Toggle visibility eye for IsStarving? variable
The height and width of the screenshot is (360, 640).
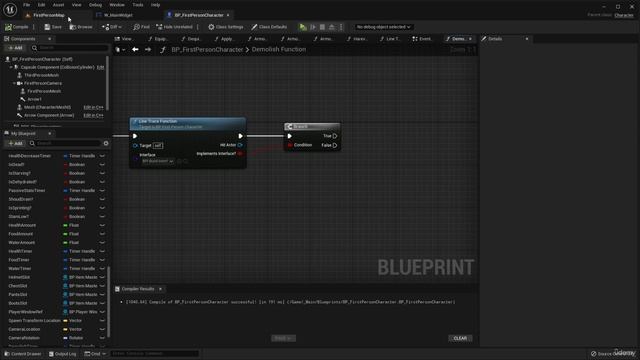click(102, 173)
